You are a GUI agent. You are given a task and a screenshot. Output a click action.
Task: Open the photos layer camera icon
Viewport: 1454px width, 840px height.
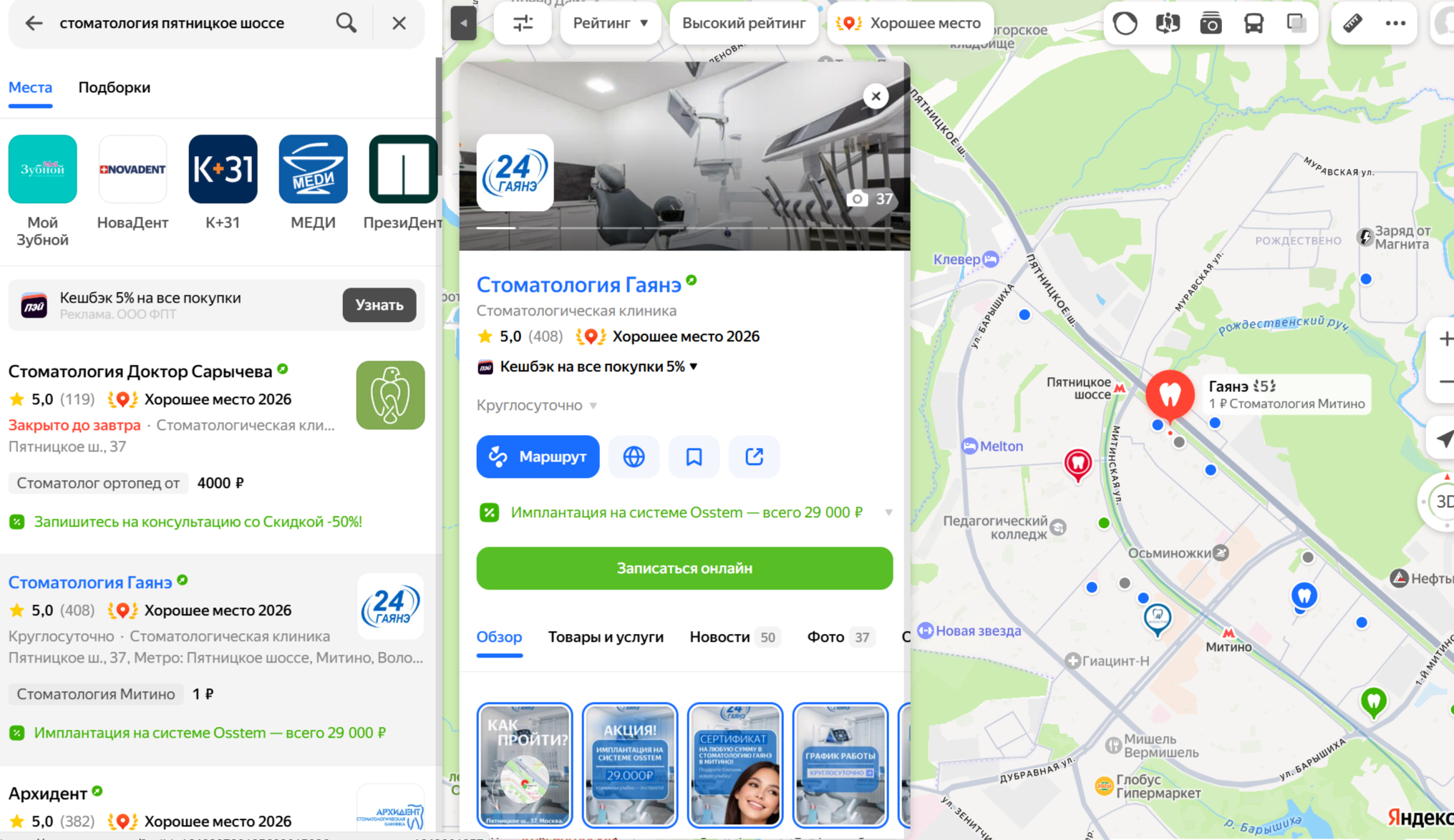point(1211,23)
